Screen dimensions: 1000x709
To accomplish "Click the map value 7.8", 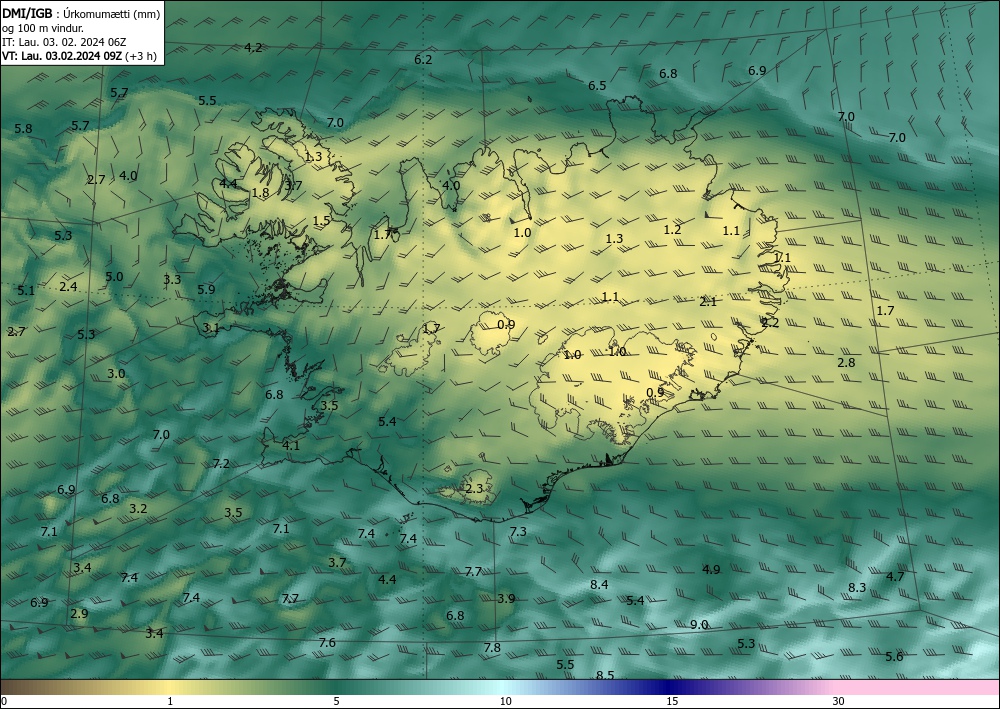I will coord(492,647).
